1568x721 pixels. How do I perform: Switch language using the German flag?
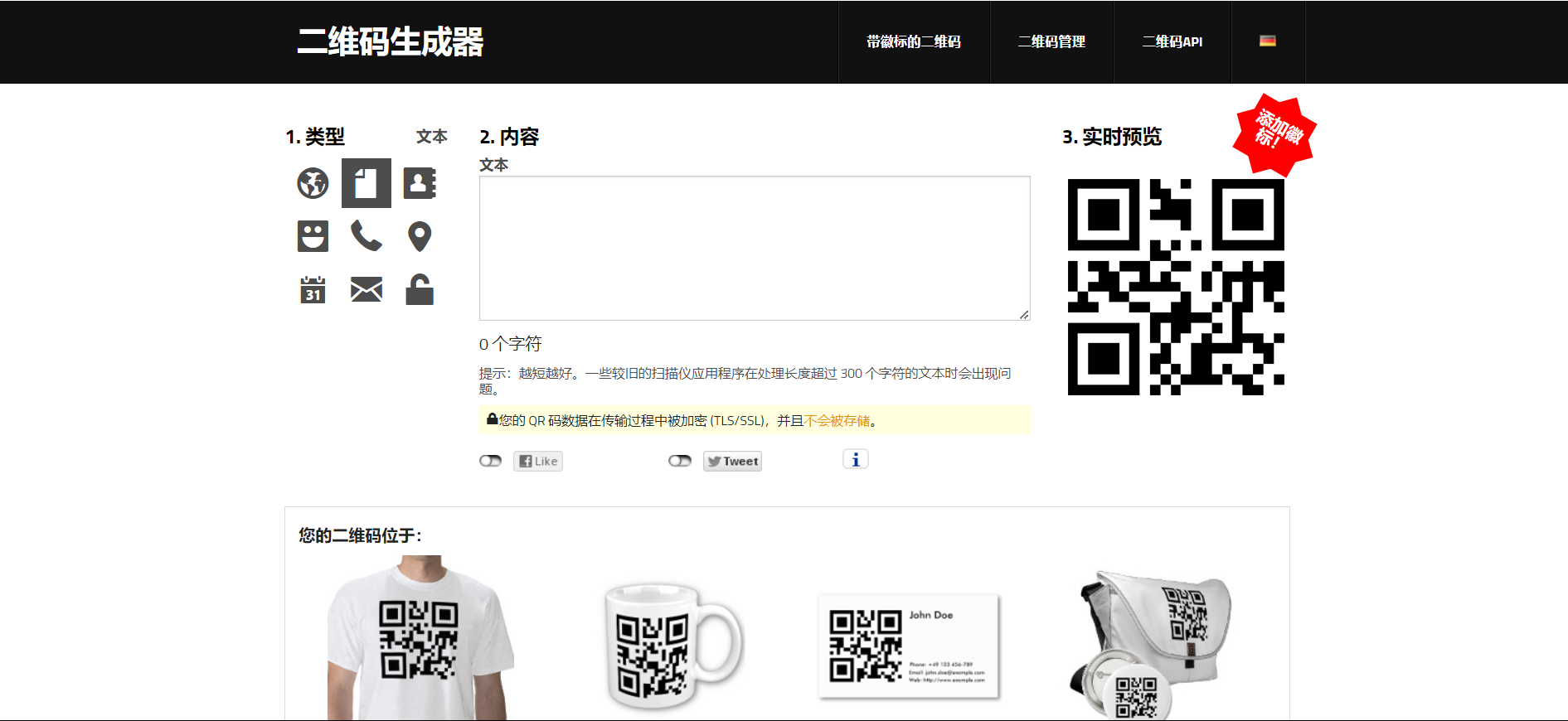click(1267, 41)
